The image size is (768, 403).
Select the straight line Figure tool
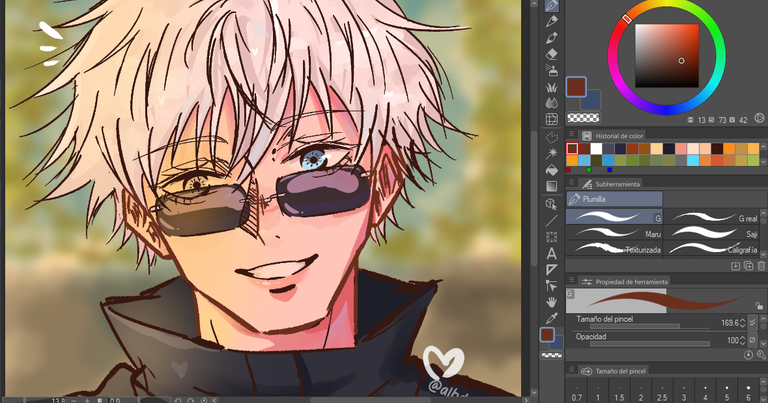(552, 221)
